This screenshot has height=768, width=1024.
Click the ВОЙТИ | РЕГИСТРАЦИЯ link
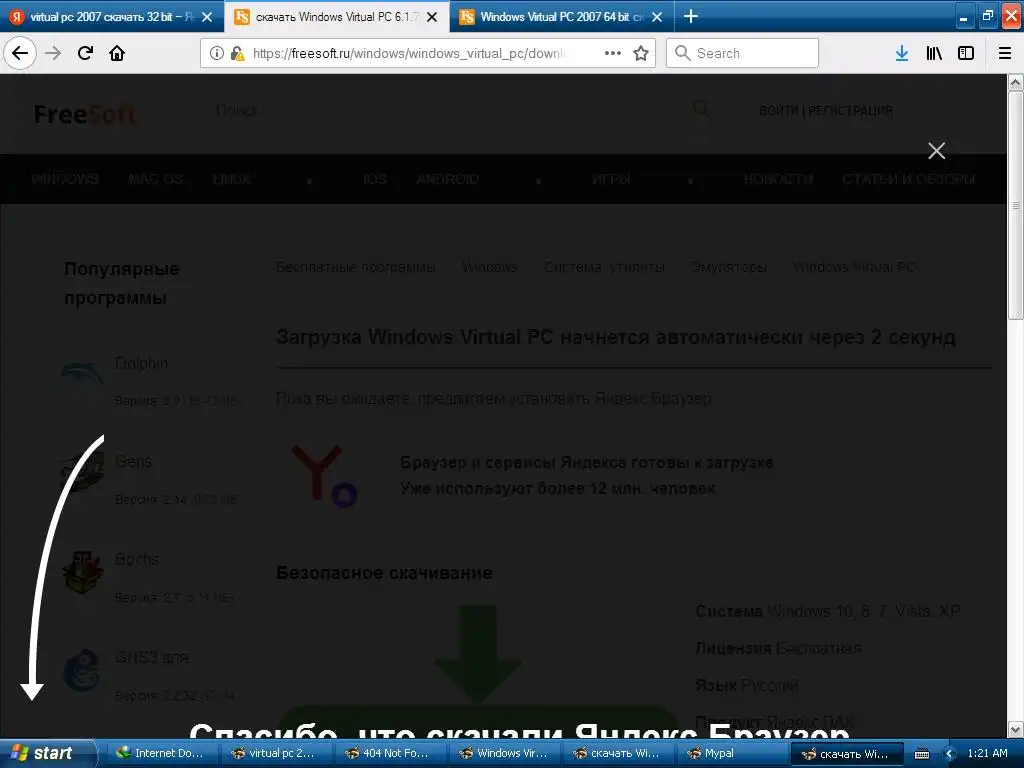click(825, 110)
